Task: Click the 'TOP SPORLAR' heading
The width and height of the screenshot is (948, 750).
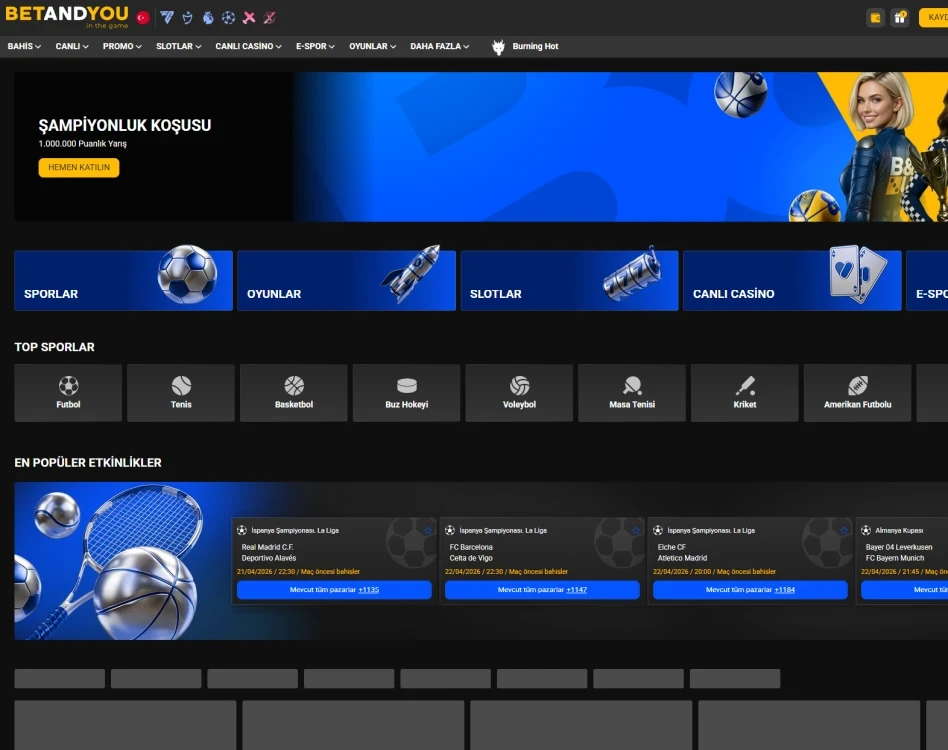Action: tap(54, 347)
